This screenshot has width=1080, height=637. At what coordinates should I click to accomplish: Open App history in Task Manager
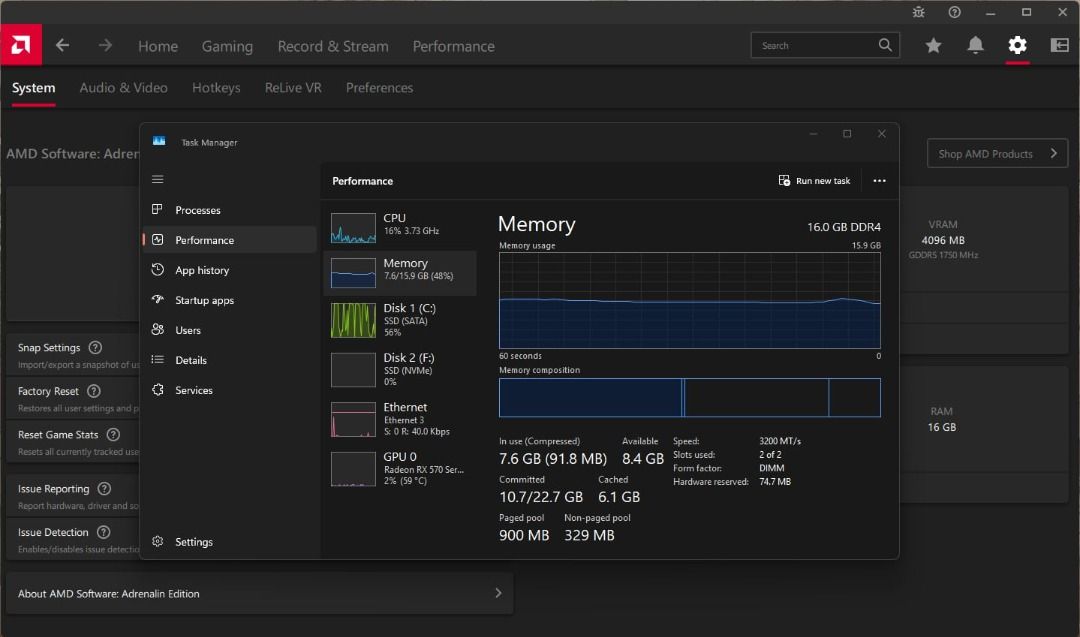click(230, 270)
